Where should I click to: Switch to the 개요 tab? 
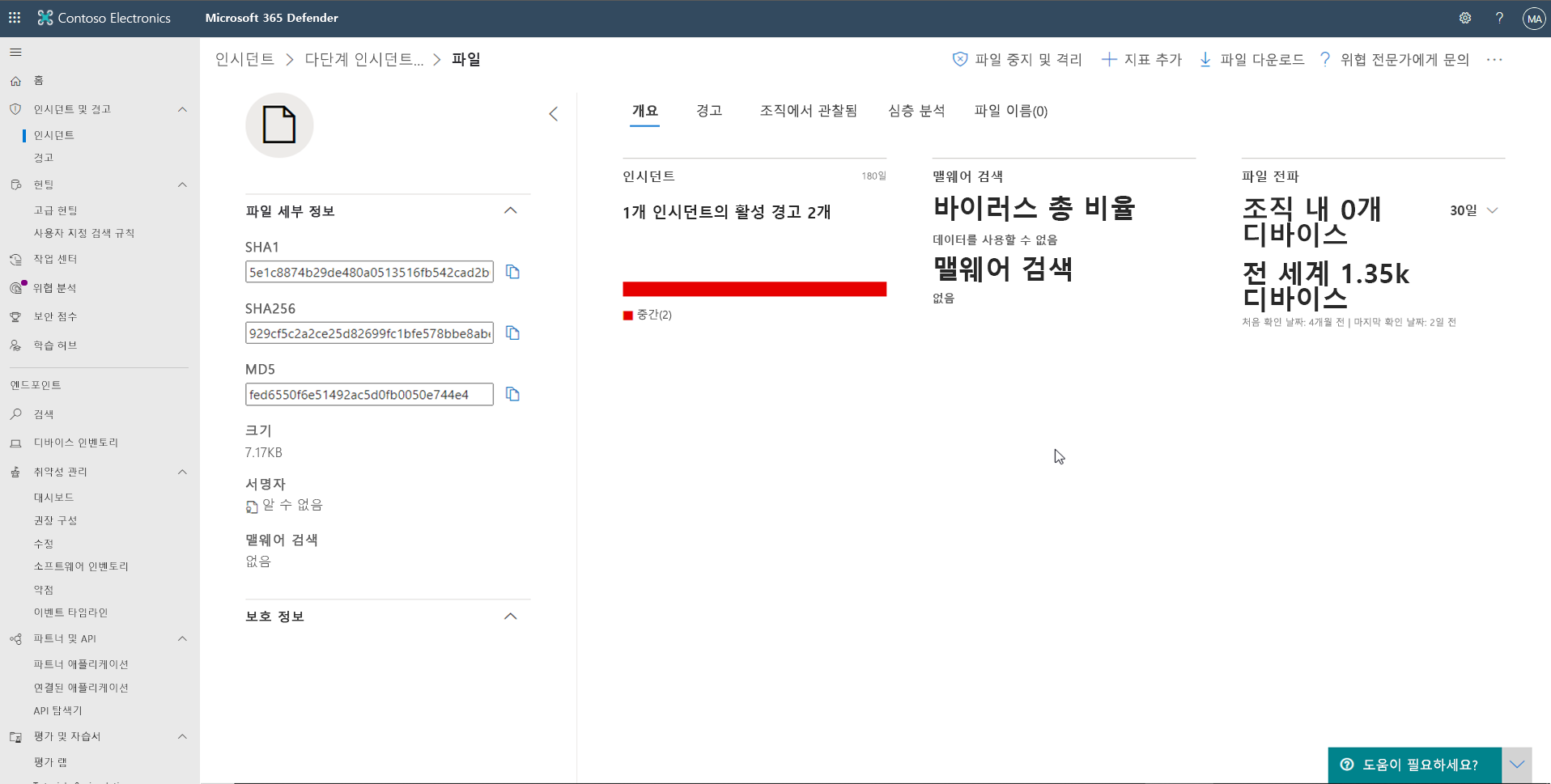coord(645,111)
